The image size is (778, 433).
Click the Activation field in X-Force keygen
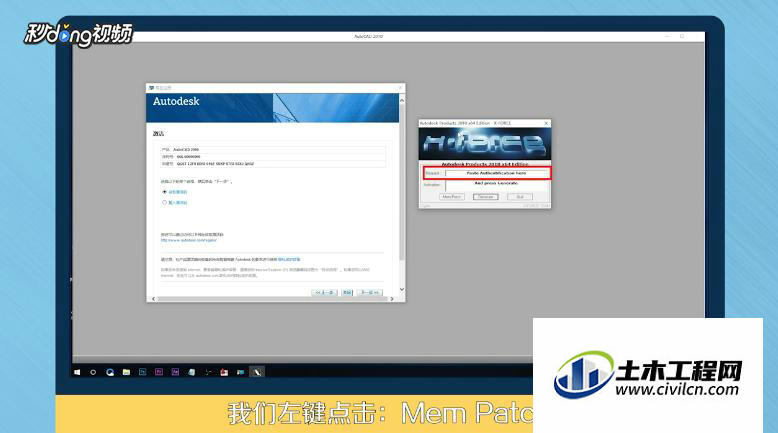[x=497, y=186]
